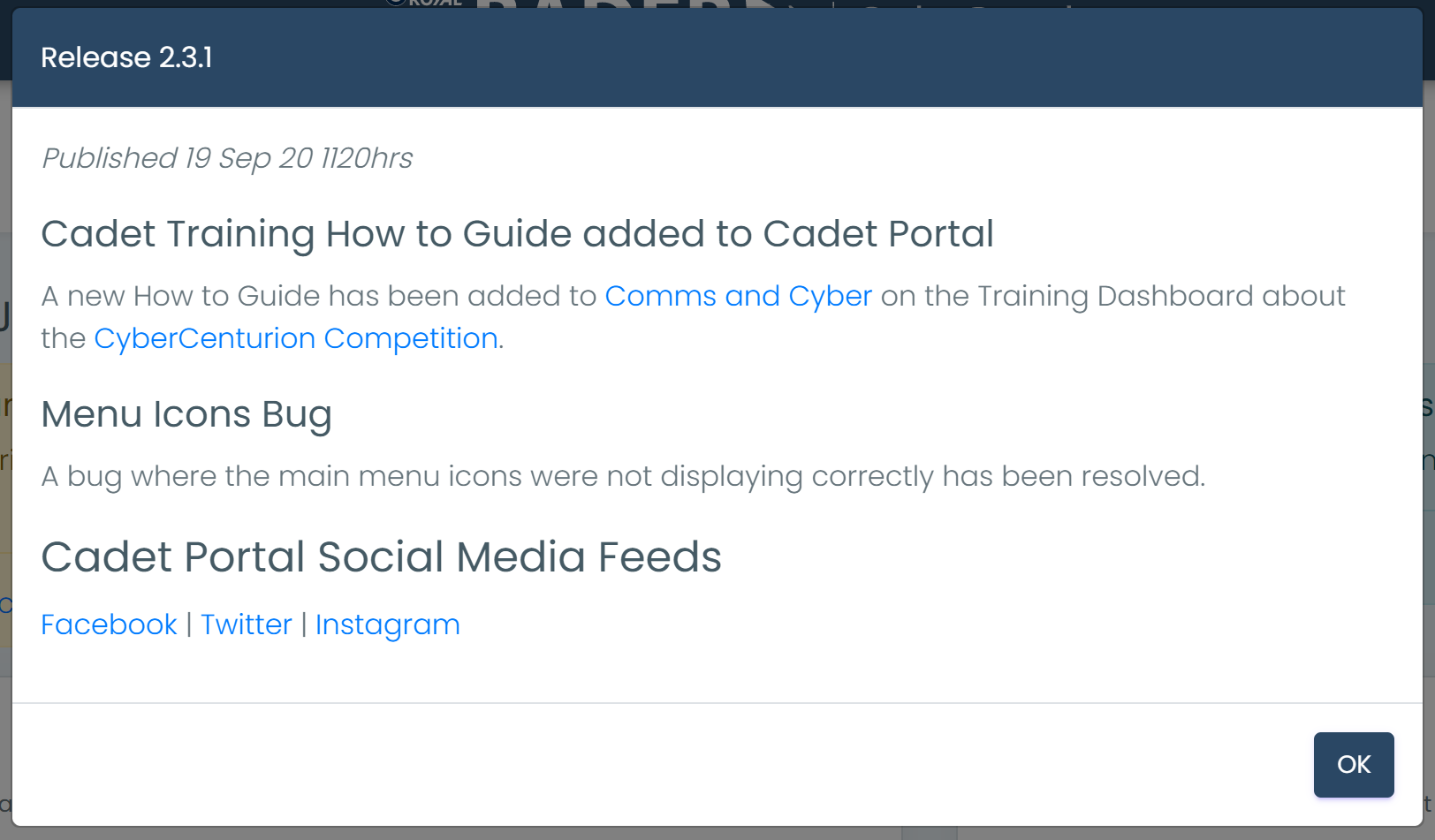This screenshot has height=840, width=1435.
Task: Click the empty dialog footer beside OK
Action: [663, 765]
